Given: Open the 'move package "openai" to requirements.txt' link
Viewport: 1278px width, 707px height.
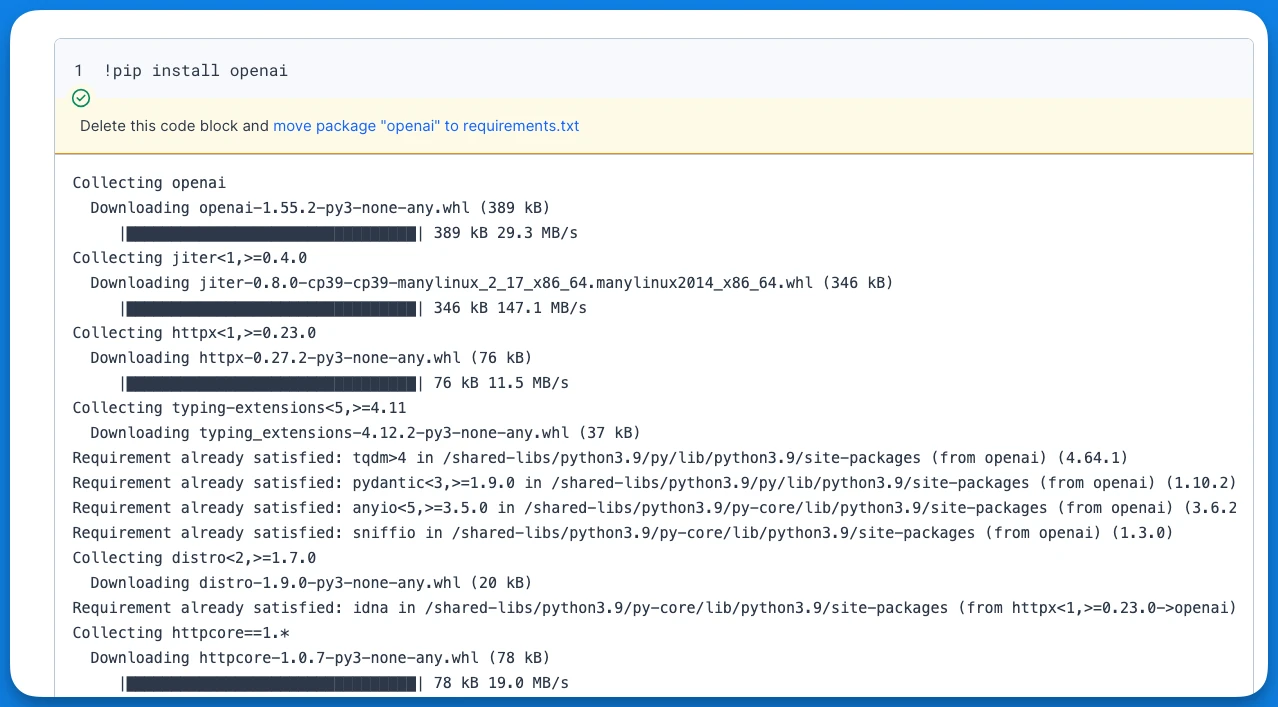Looking at the screenshot, I should pos(426,126).
